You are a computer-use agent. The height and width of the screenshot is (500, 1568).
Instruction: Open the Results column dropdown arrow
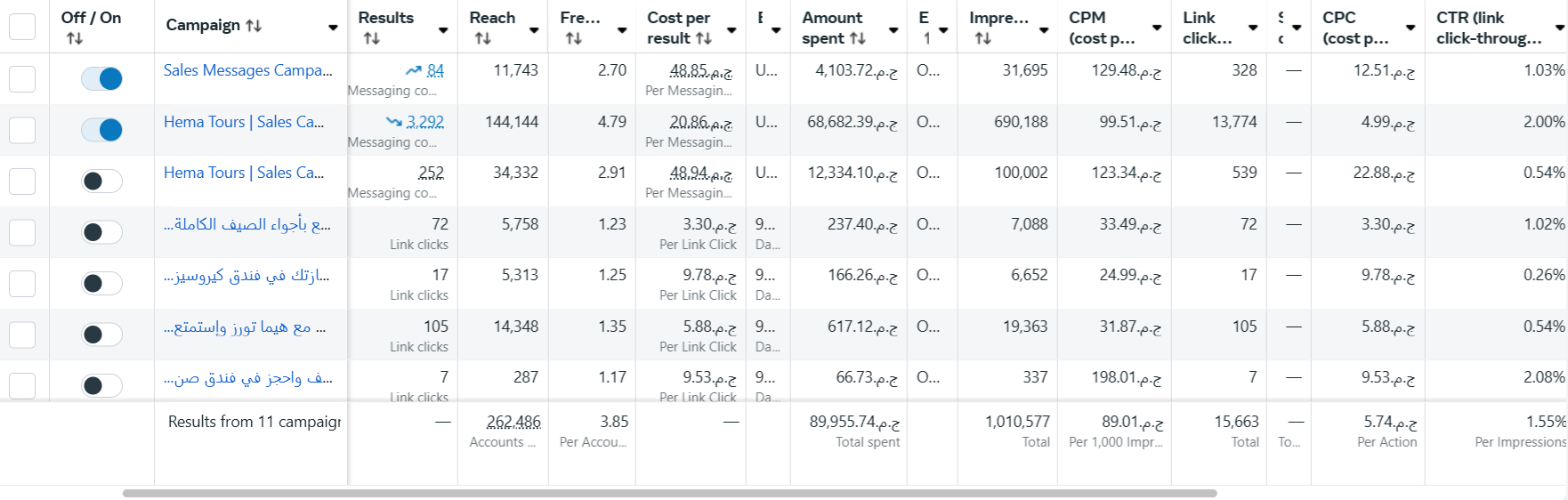[x=443, y=30]
